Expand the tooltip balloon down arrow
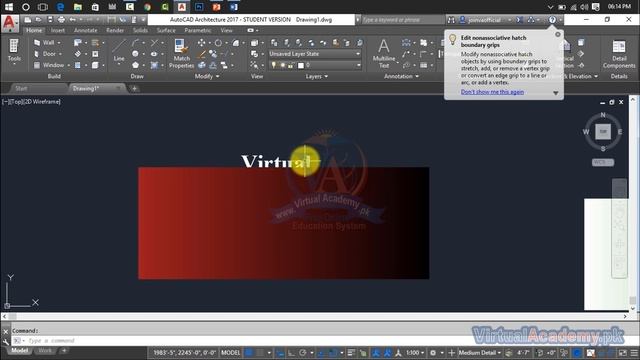This screenshot has height=360, width=640. 556,93
